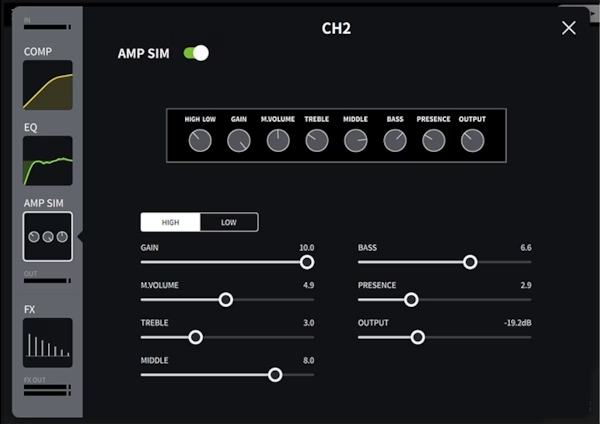The height and width of the screenshot is (424, 600).
Task: Close the CH2 settings dialog
Action: (569, 28)
